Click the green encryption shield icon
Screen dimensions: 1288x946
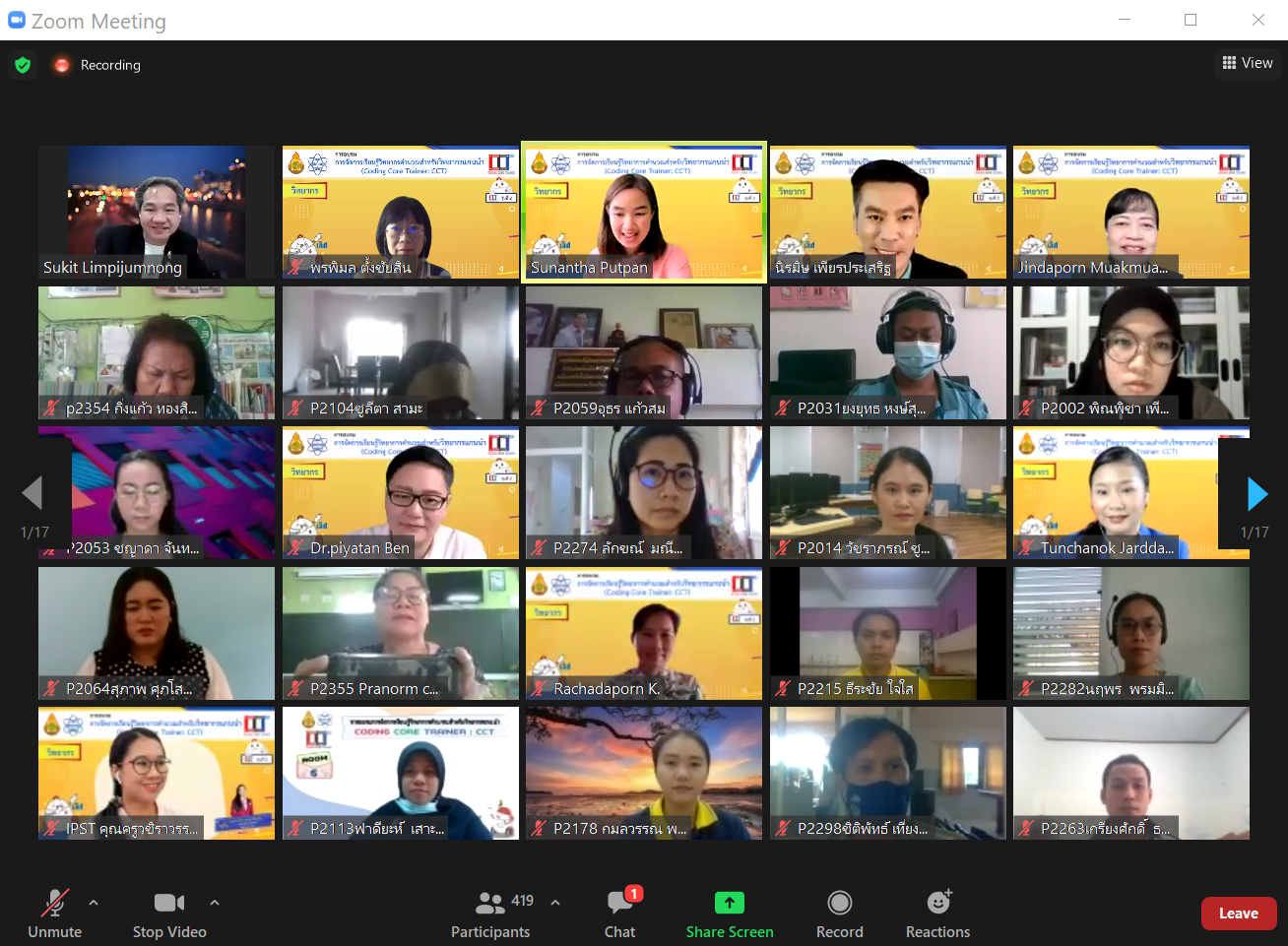point(23,65)
